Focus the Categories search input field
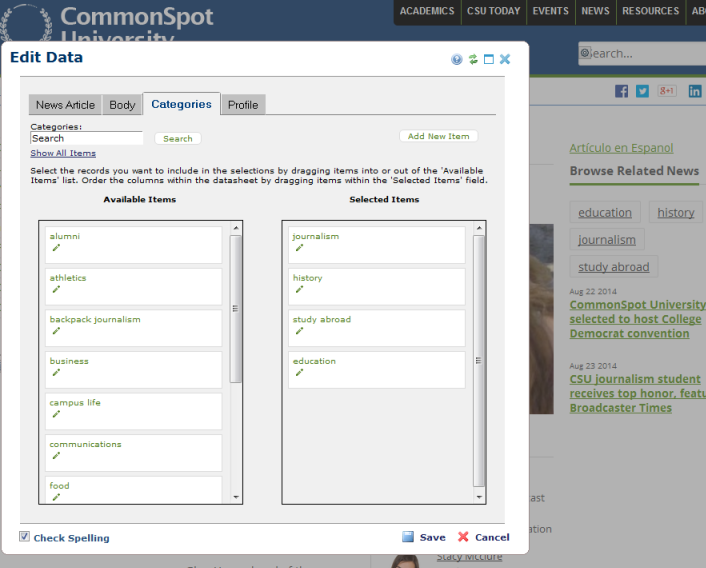The image size is (706, 568). click(86, 138)
